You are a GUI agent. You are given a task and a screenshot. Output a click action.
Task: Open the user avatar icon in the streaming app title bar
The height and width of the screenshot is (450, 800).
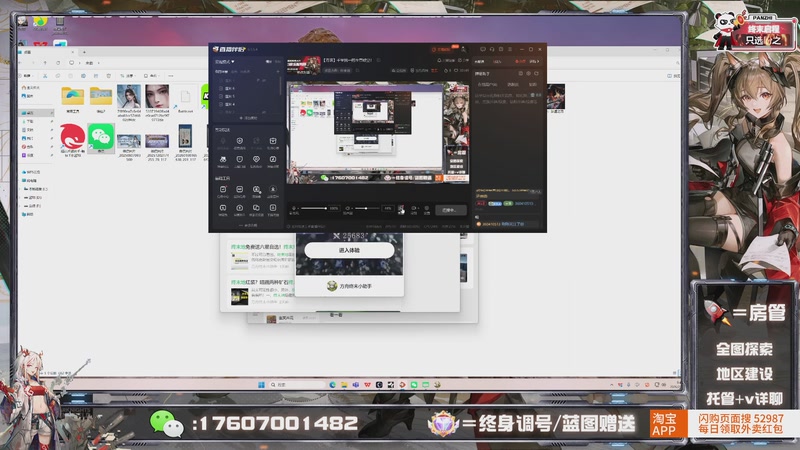(463, 49)
